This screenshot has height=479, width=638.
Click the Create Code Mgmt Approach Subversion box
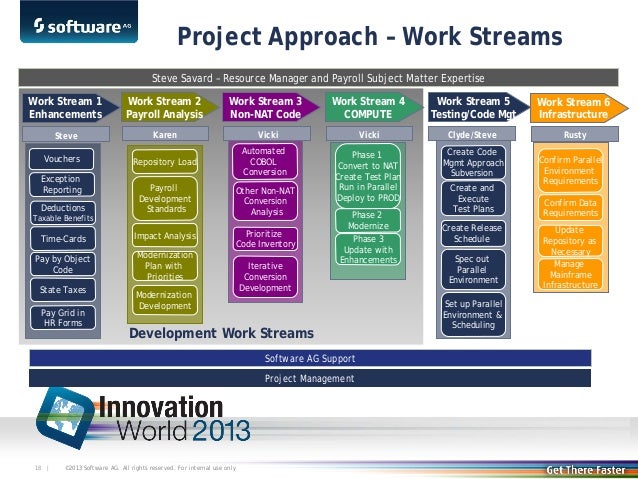[x=473, y=162]
